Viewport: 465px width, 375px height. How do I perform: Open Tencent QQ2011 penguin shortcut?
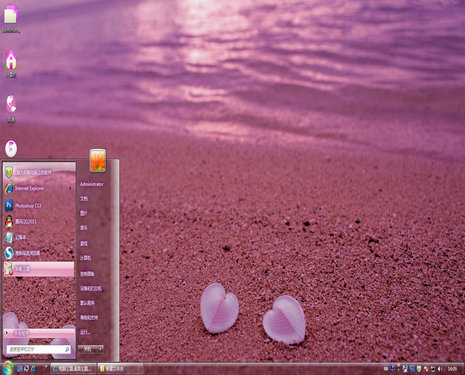(39, 221)
